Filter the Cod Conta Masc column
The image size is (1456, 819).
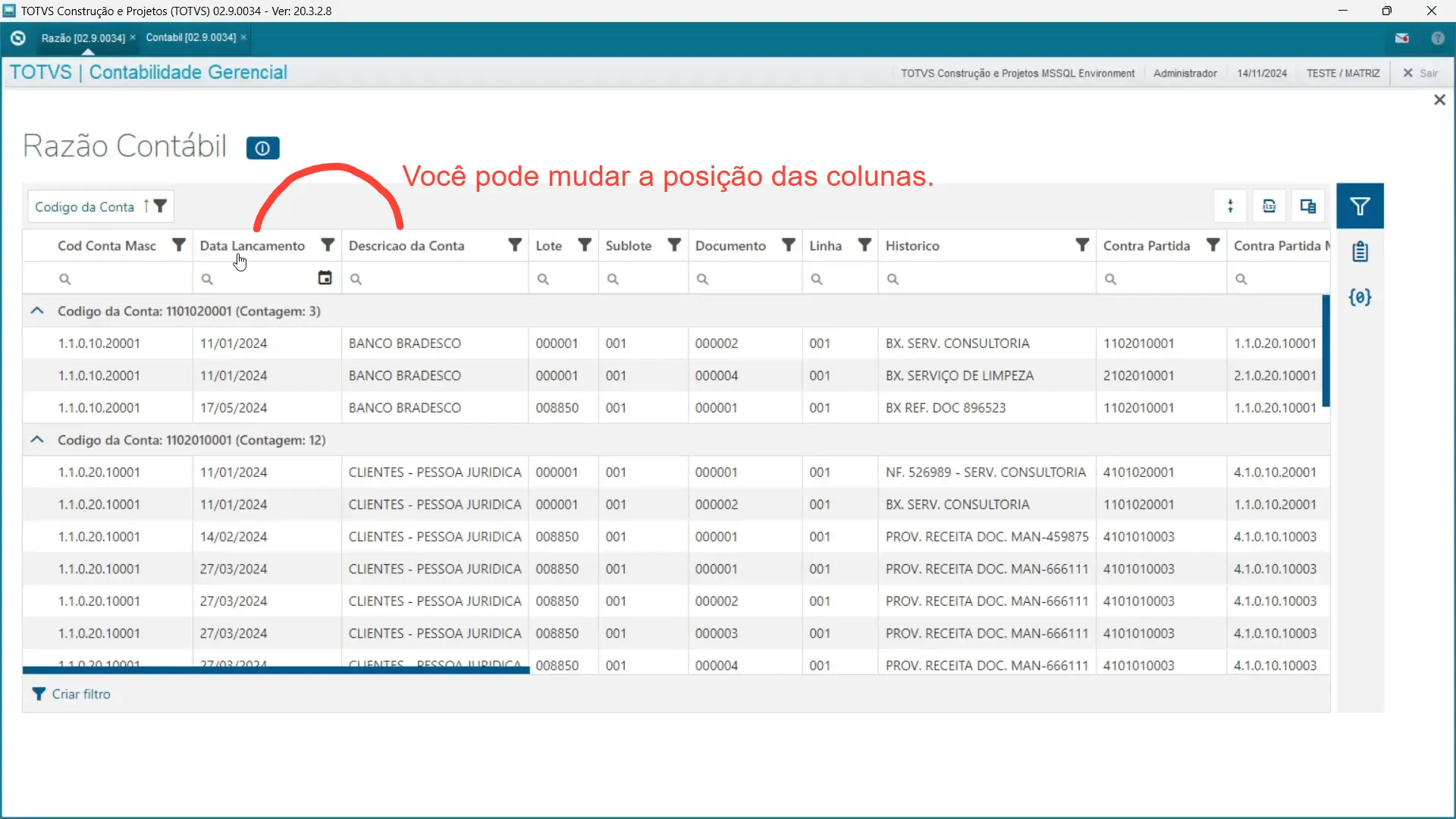point(179,245)
